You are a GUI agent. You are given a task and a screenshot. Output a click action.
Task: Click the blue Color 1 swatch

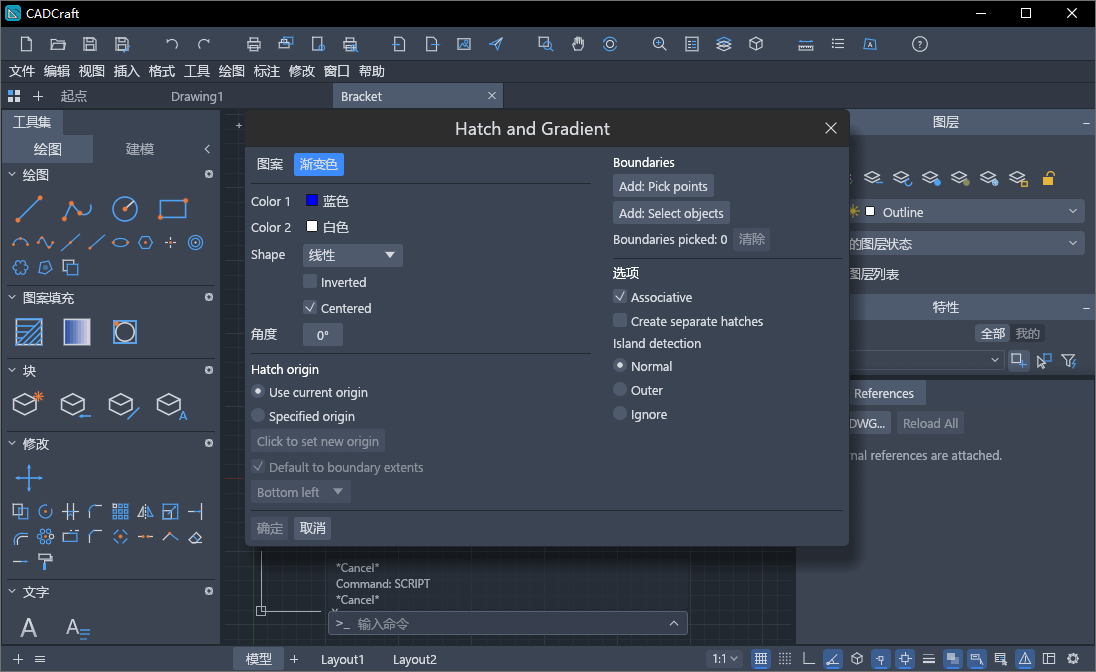[312, 201]
